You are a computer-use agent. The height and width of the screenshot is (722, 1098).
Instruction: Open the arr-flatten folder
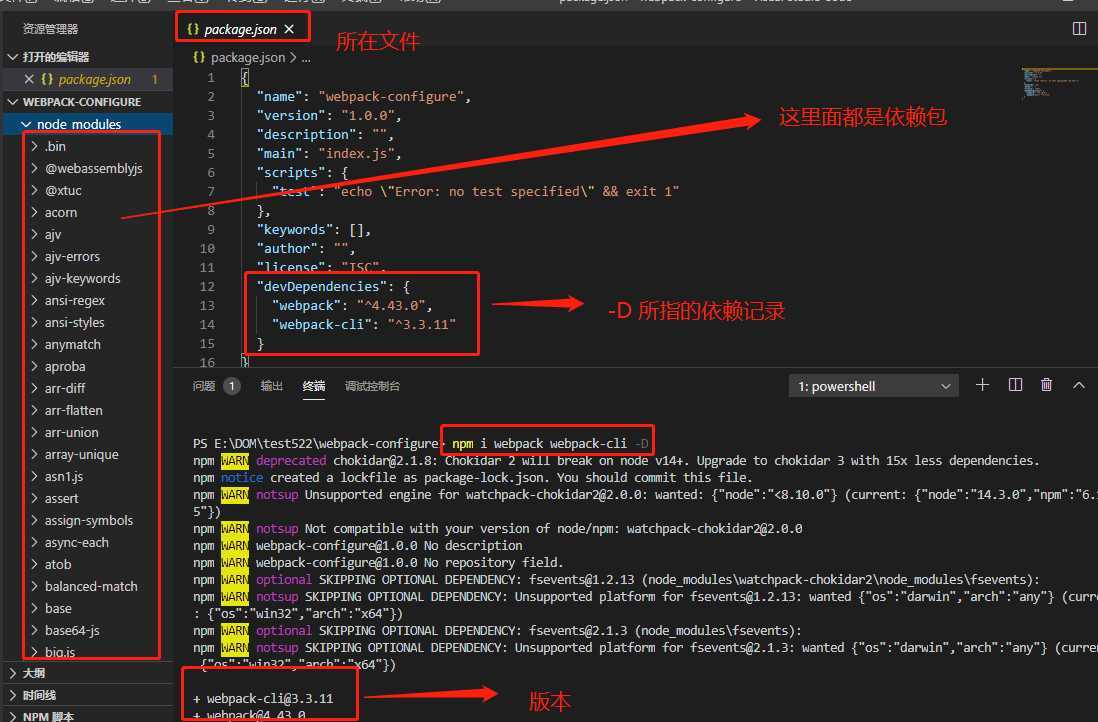[x=74, y=410]
